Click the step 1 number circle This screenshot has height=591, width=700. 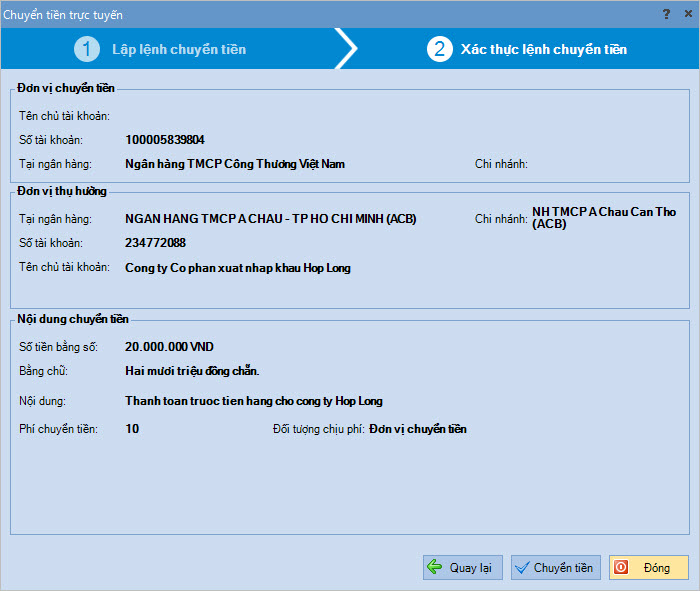tap(87, 49)
